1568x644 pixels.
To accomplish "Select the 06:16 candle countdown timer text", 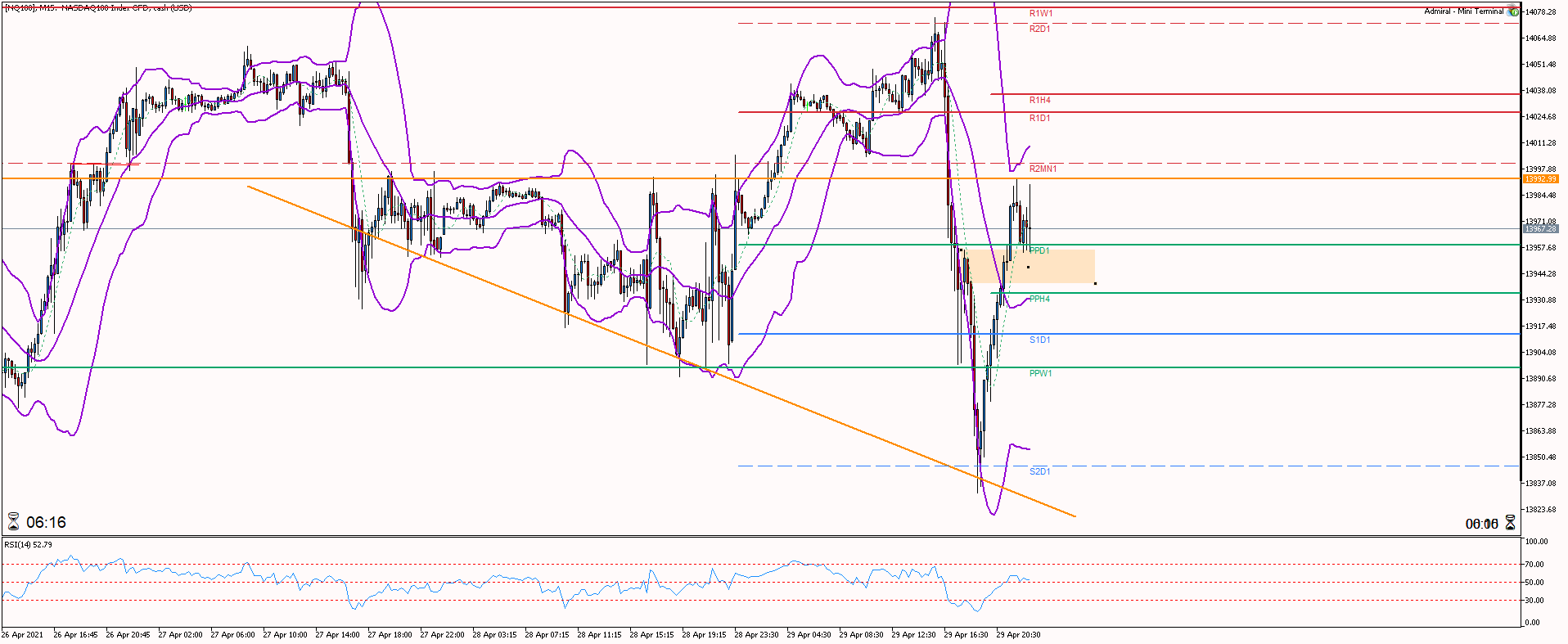I will point(46,522).
